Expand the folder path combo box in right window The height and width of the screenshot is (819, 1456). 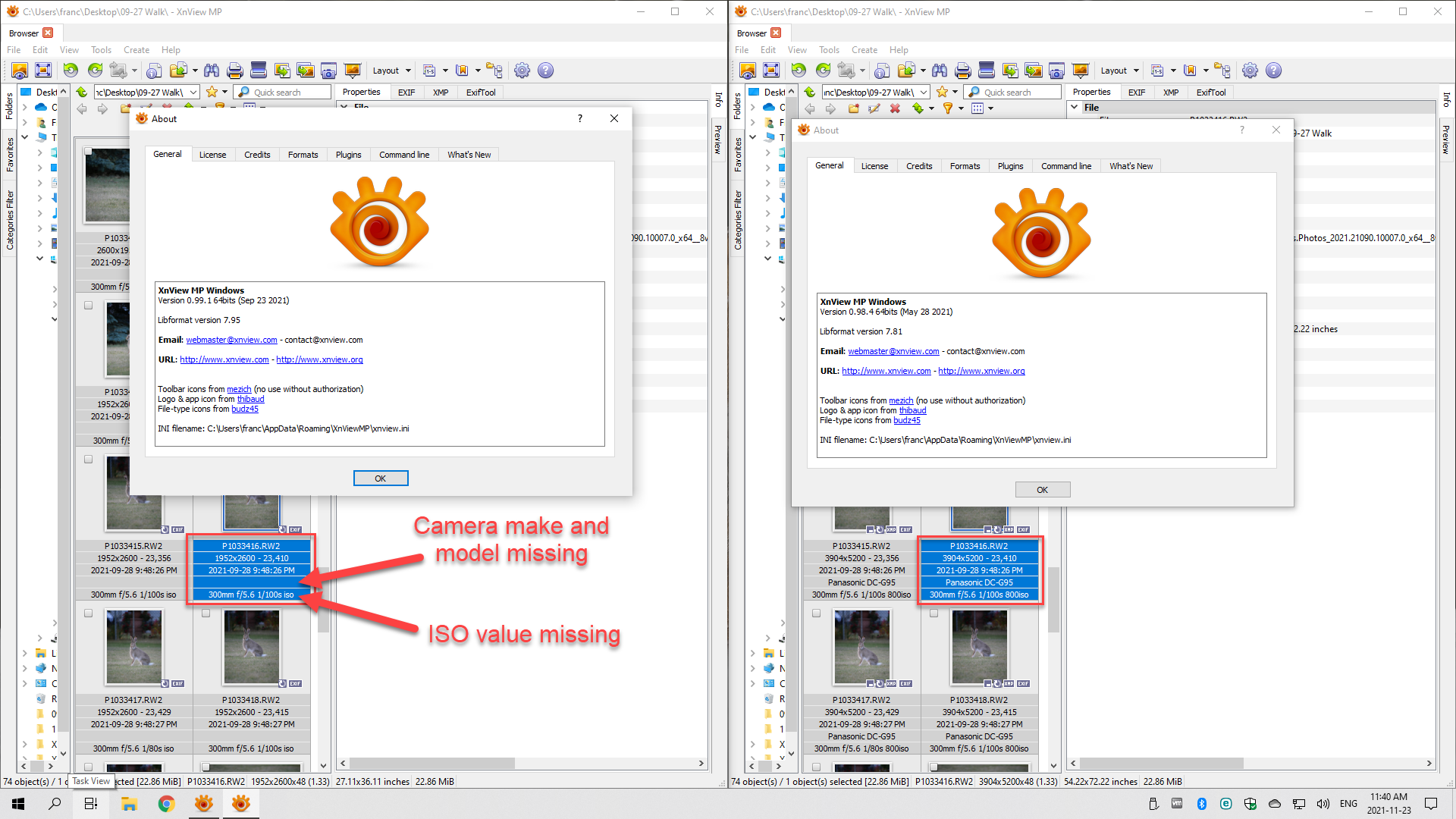[x=924, y=93]
